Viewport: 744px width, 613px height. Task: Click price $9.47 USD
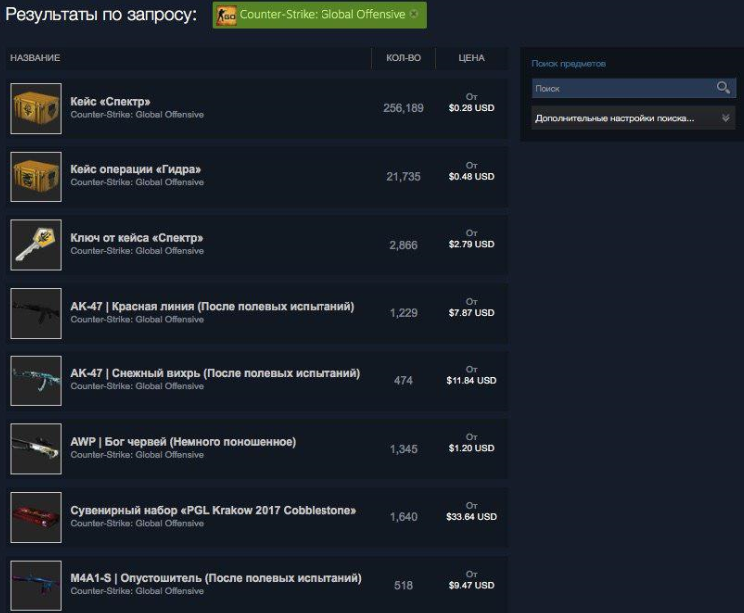pos(471,585)
